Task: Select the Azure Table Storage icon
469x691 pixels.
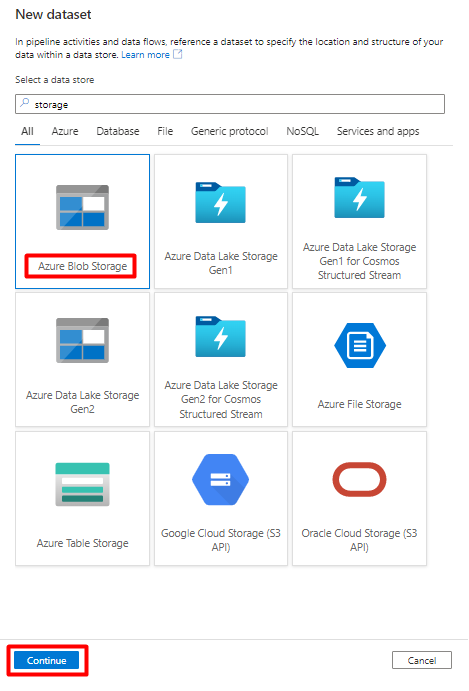Action: click(82, 484)
